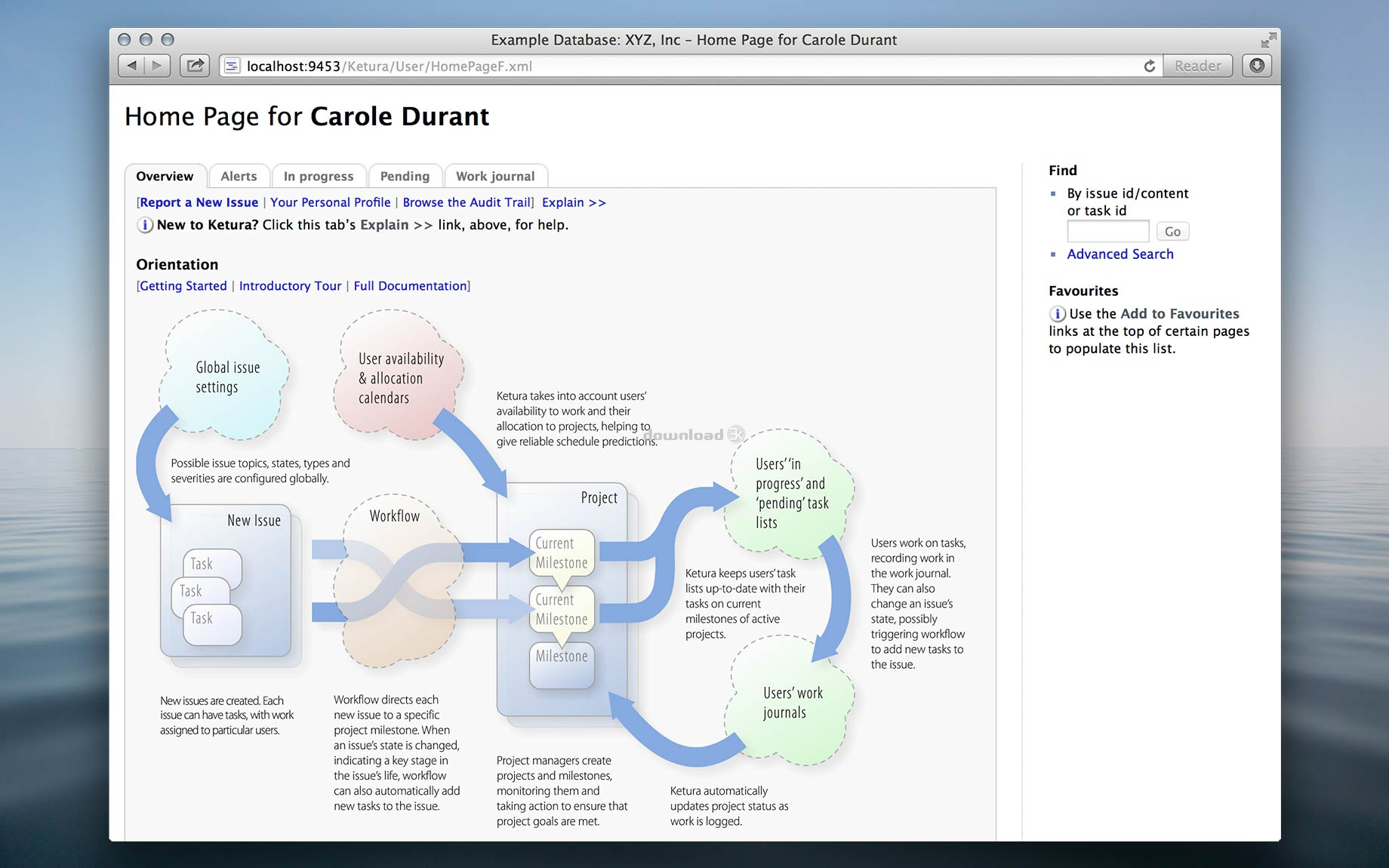Click the page icon in the address bar

233,66
